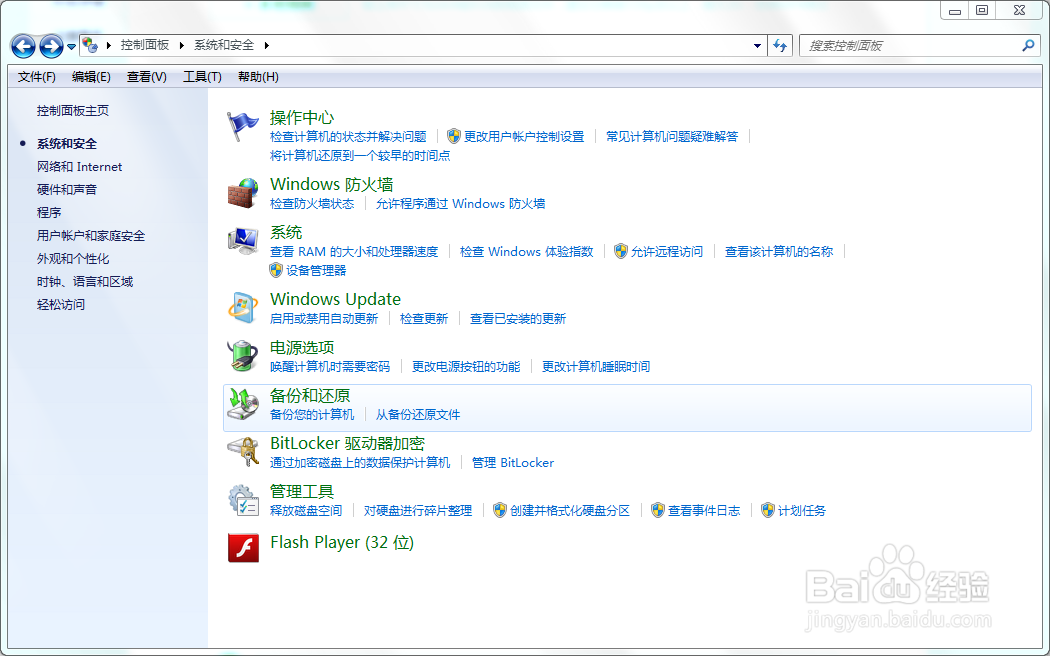Click 检查更新 link
The width and height of the screenshot is (1050, 656).
pyautogui.click(x=423, y=319)
